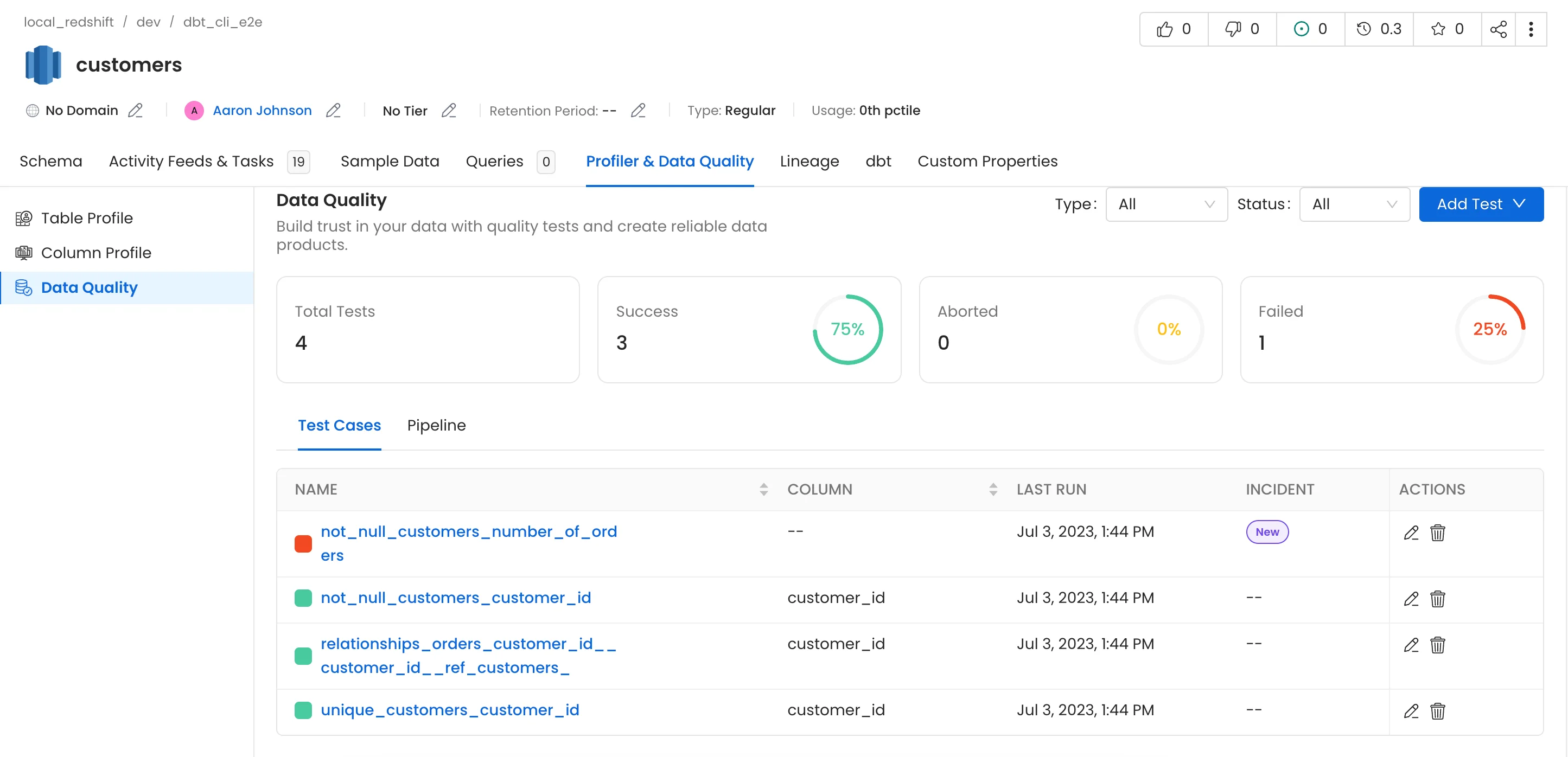Edit the retention period pencil icon
The image size is (1568, 757).
coord(638,110)
